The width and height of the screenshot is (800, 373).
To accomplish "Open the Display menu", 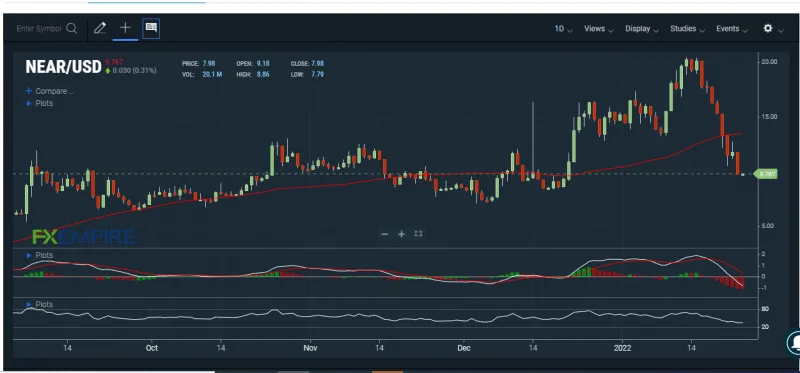I will pyautogui.click(x=642, y=29).
